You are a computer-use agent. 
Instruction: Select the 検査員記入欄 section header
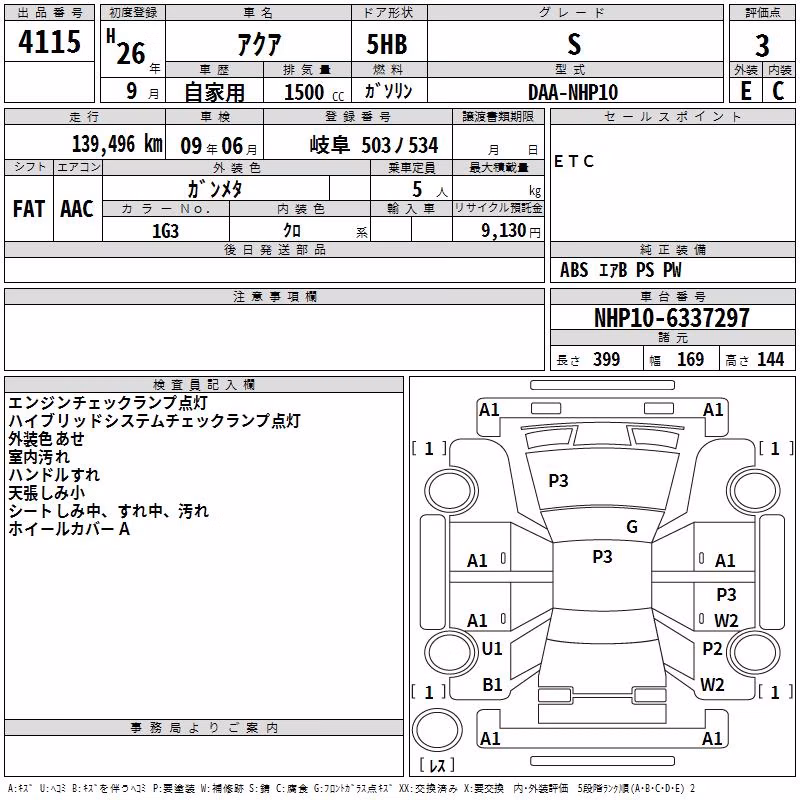click(x=204, y=385)
